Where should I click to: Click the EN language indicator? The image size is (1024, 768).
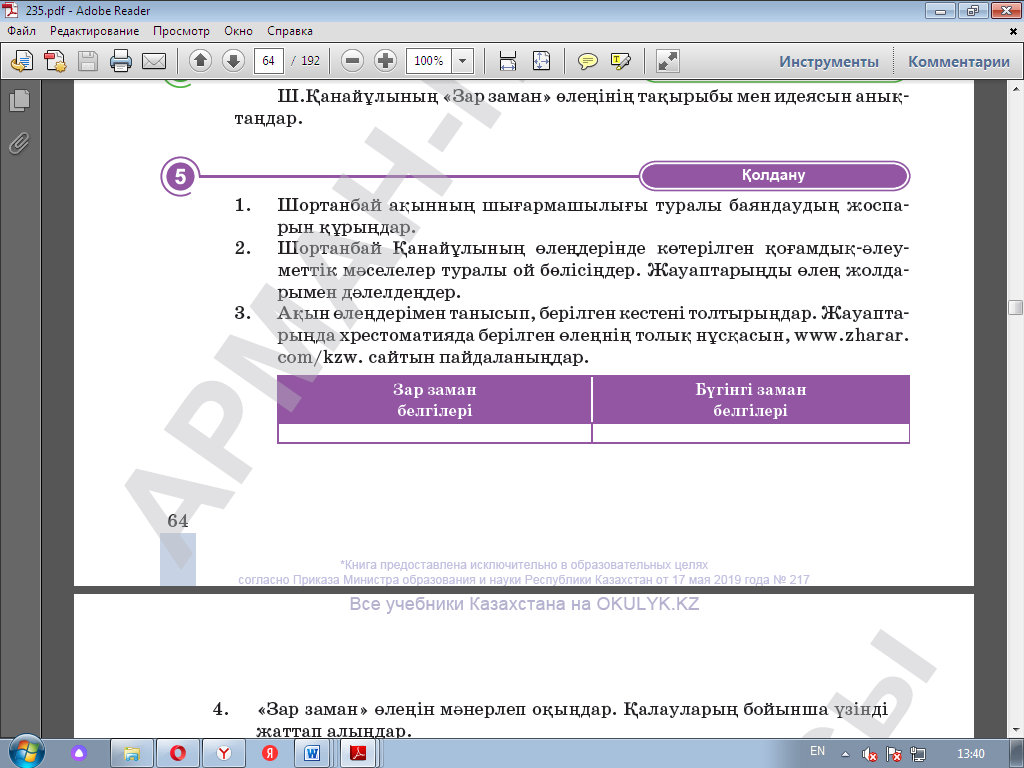coord(817,751)
